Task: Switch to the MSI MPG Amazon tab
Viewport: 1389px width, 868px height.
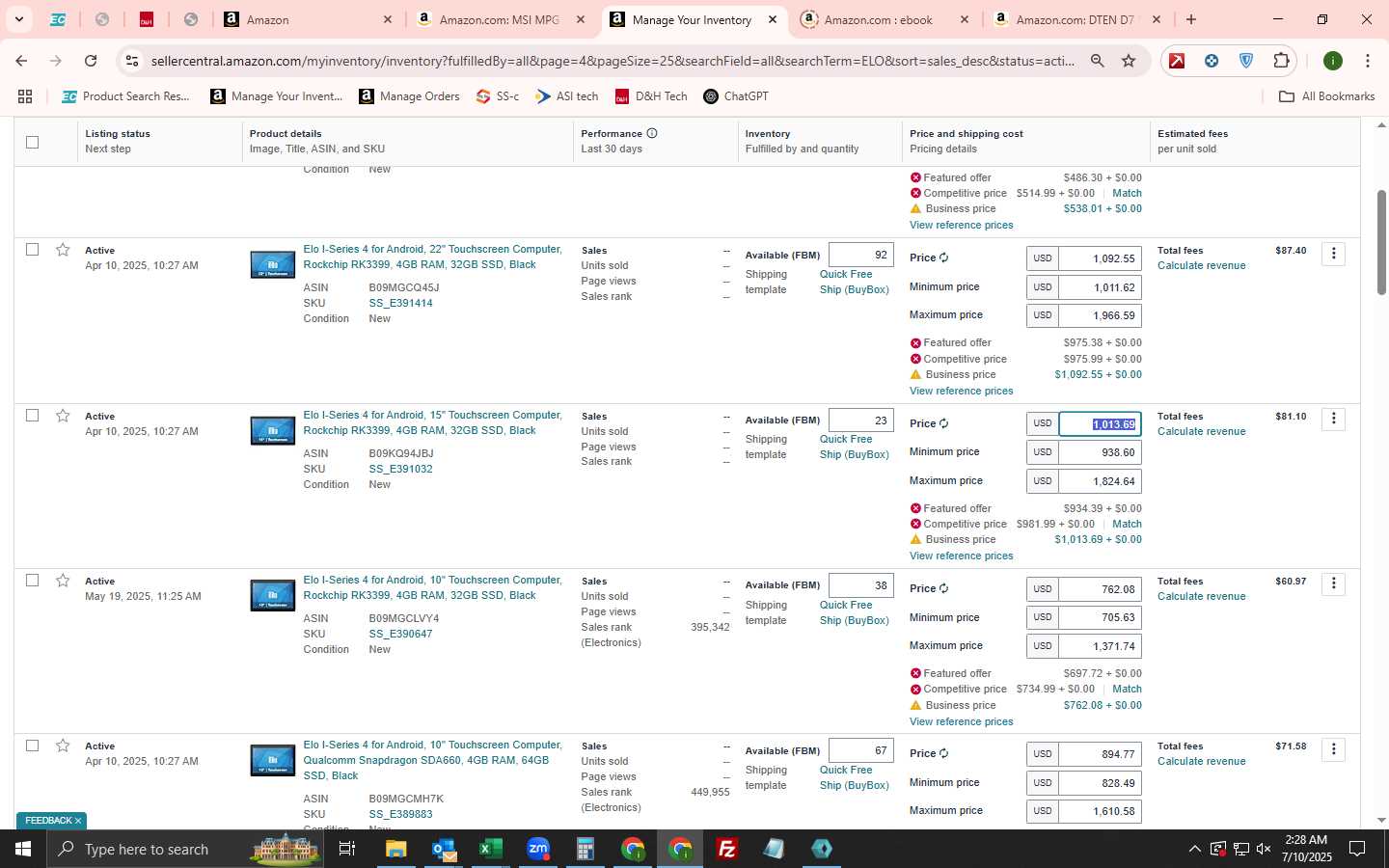Action: tap(500, 19)
